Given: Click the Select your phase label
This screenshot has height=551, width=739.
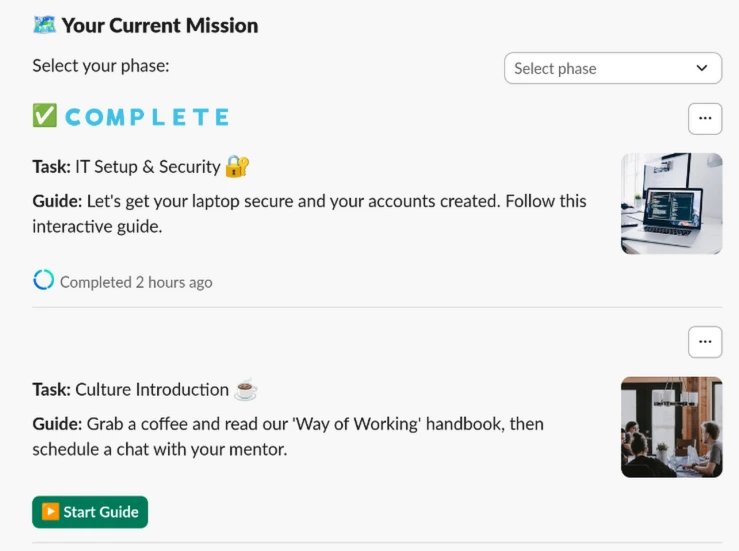Looking at the screenshot, I should 101,66.
